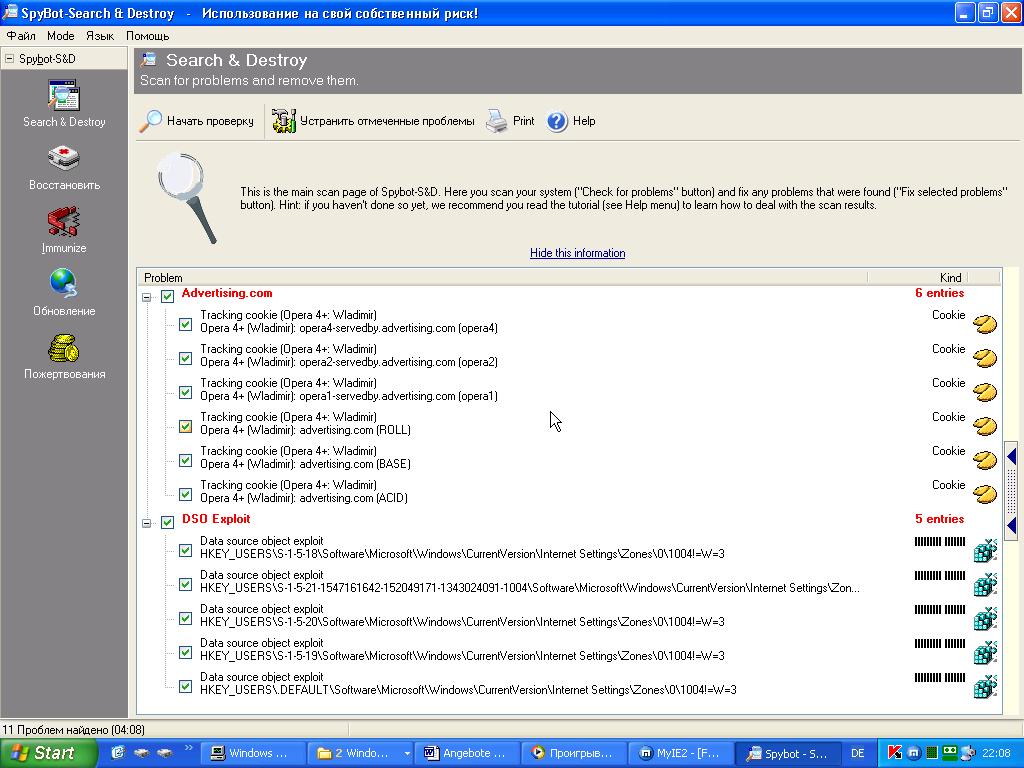1024x768 pixels.
Task: Uncheck the Advertising.com group checkbox
Action: pos(167,296)
